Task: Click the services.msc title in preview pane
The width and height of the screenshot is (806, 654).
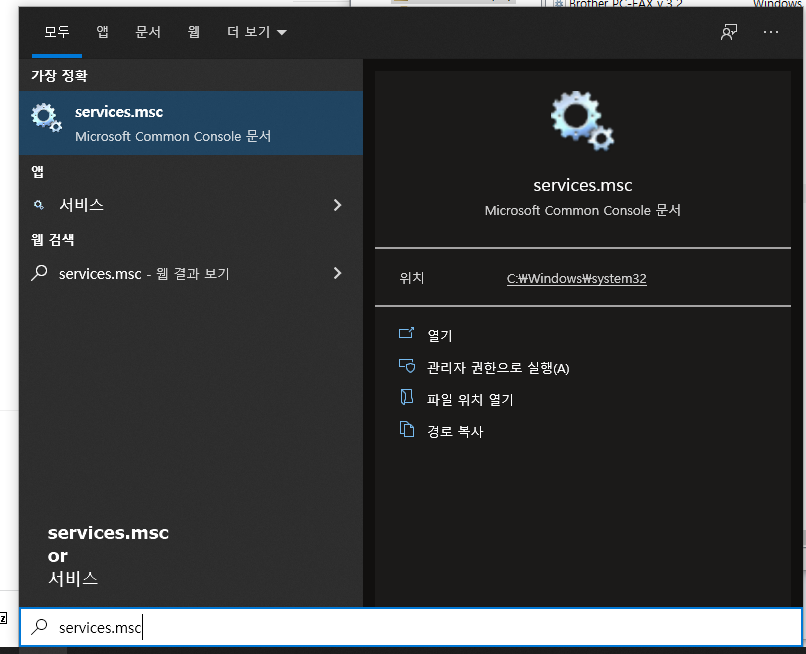Action: coord(582,185)
